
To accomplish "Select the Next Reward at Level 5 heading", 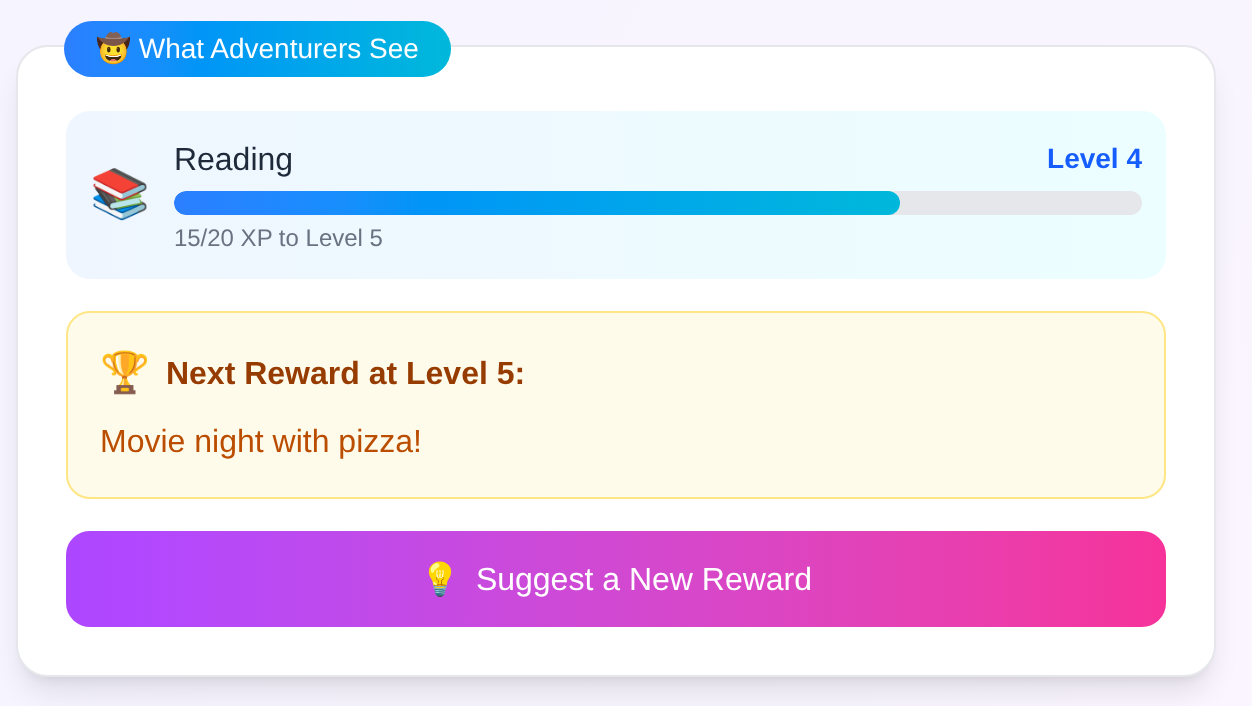I will tap(343, 373).
